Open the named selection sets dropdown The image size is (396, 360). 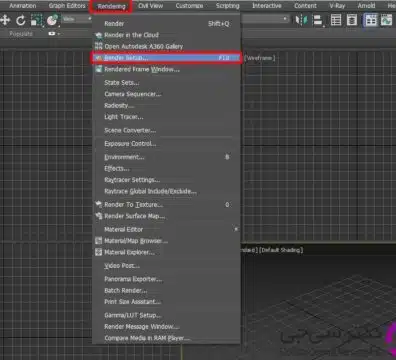click(x=266, y=19)
